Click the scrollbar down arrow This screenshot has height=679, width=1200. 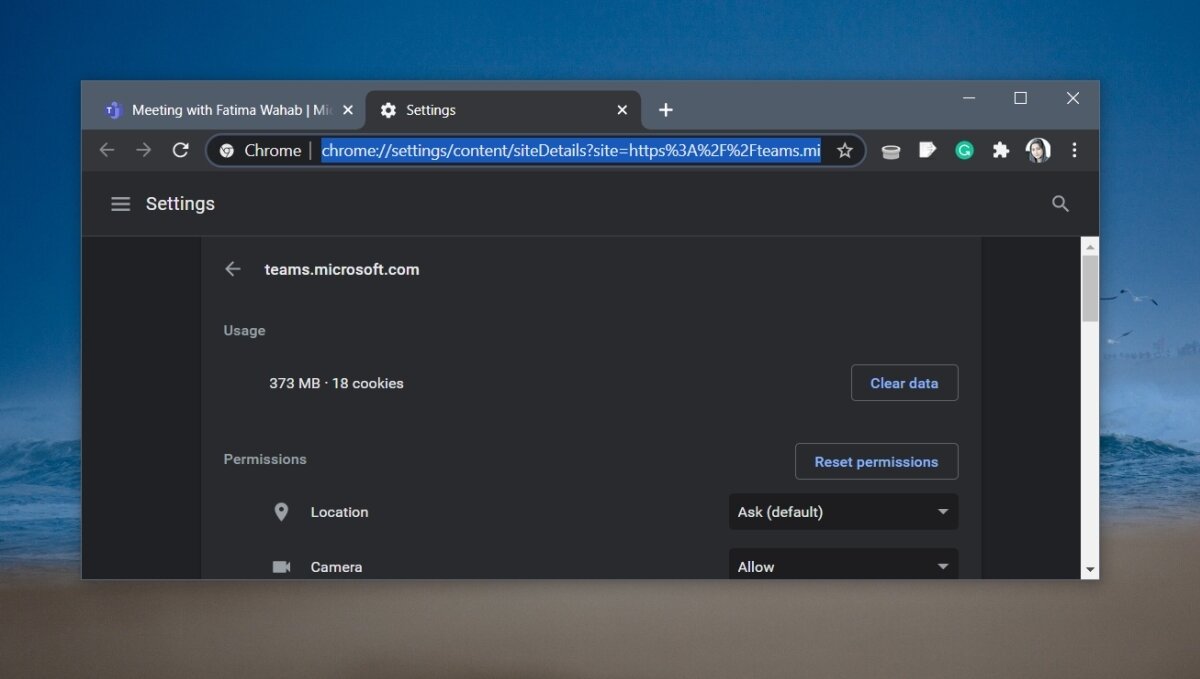(1090, 569)
